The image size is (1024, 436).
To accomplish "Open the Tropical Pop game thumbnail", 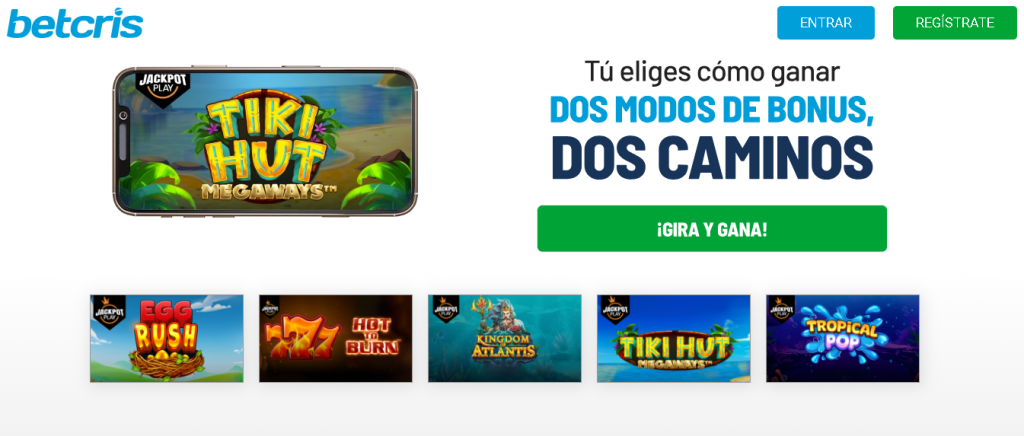I will (842, 338).
